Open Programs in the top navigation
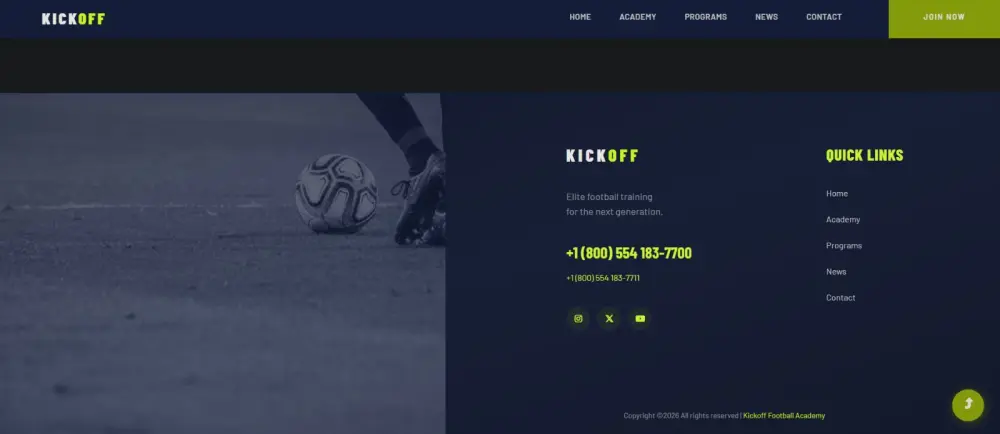The image size is (1000, 434). 705,17
